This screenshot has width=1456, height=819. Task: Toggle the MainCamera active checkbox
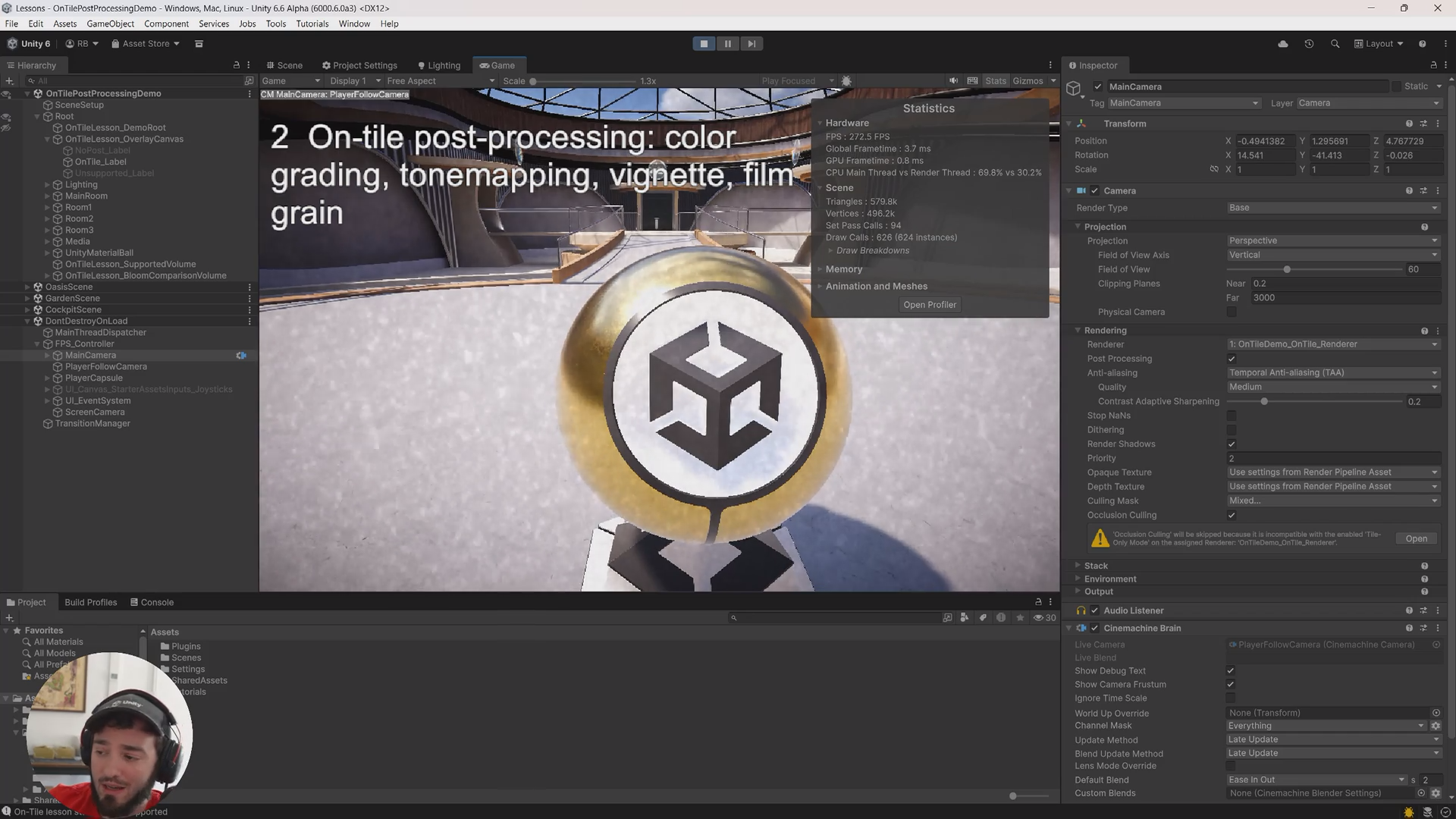(1097, 87)
